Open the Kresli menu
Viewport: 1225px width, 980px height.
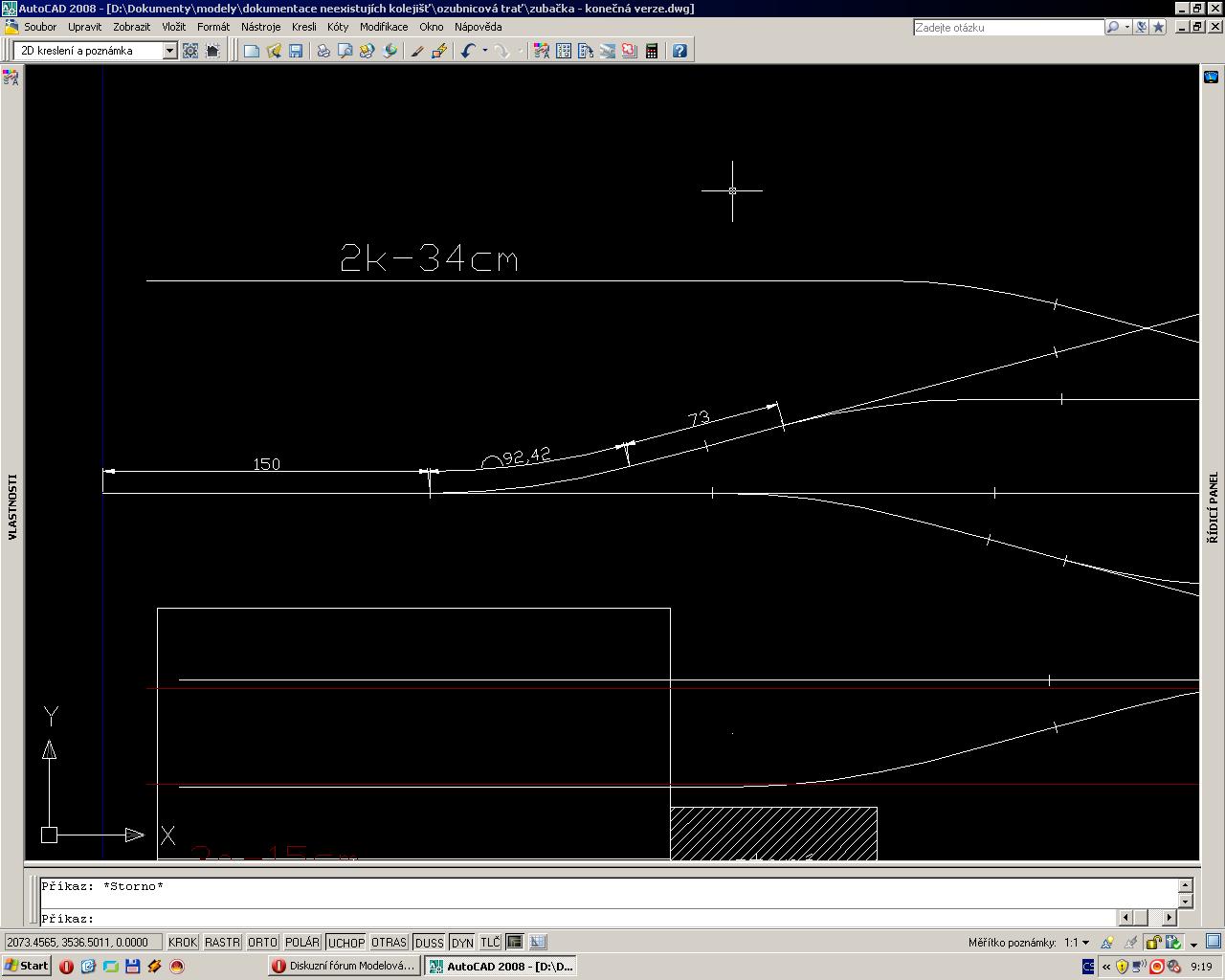(303, 27)
